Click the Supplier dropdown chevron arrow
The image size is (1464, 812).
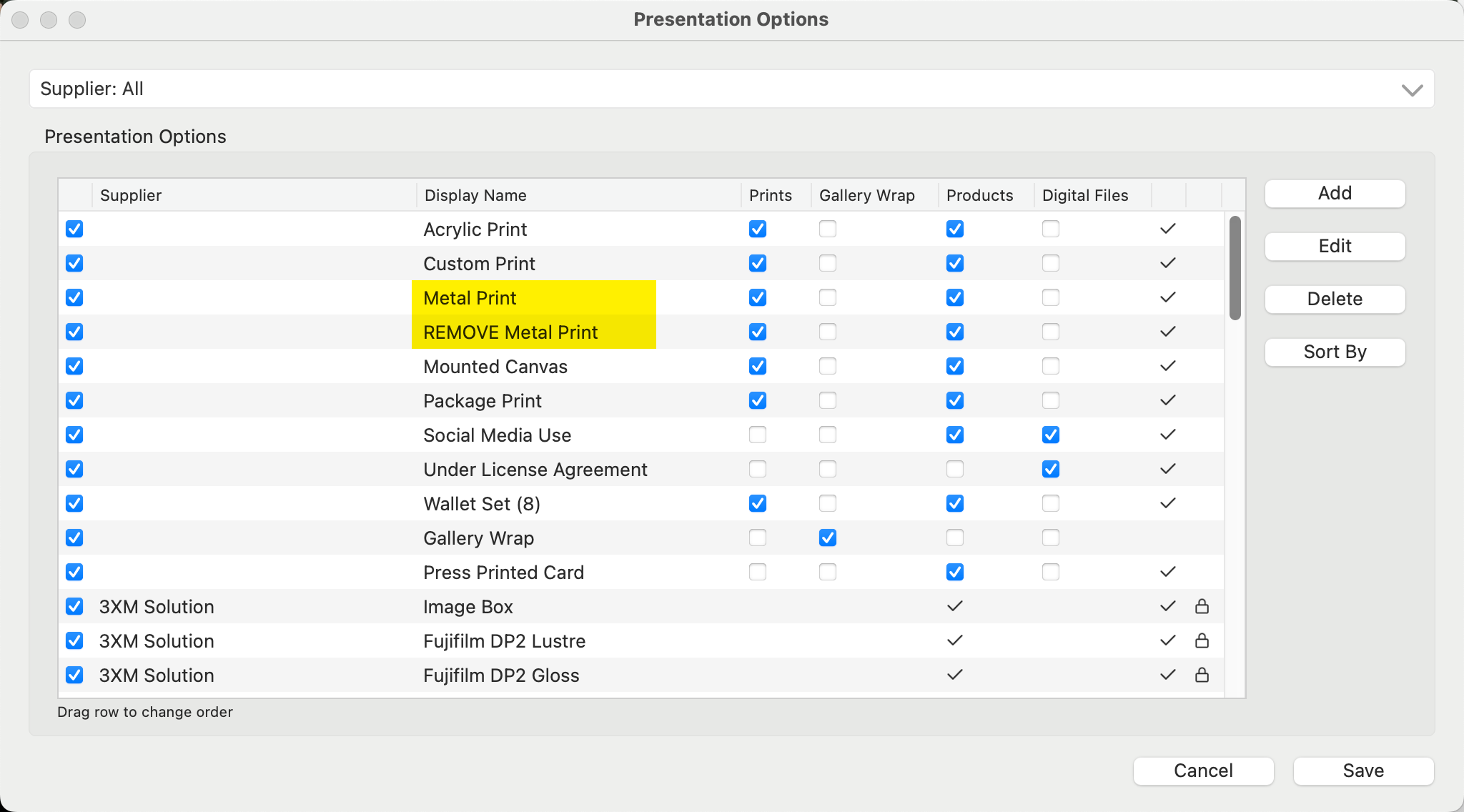click(x=1411, y=90)
